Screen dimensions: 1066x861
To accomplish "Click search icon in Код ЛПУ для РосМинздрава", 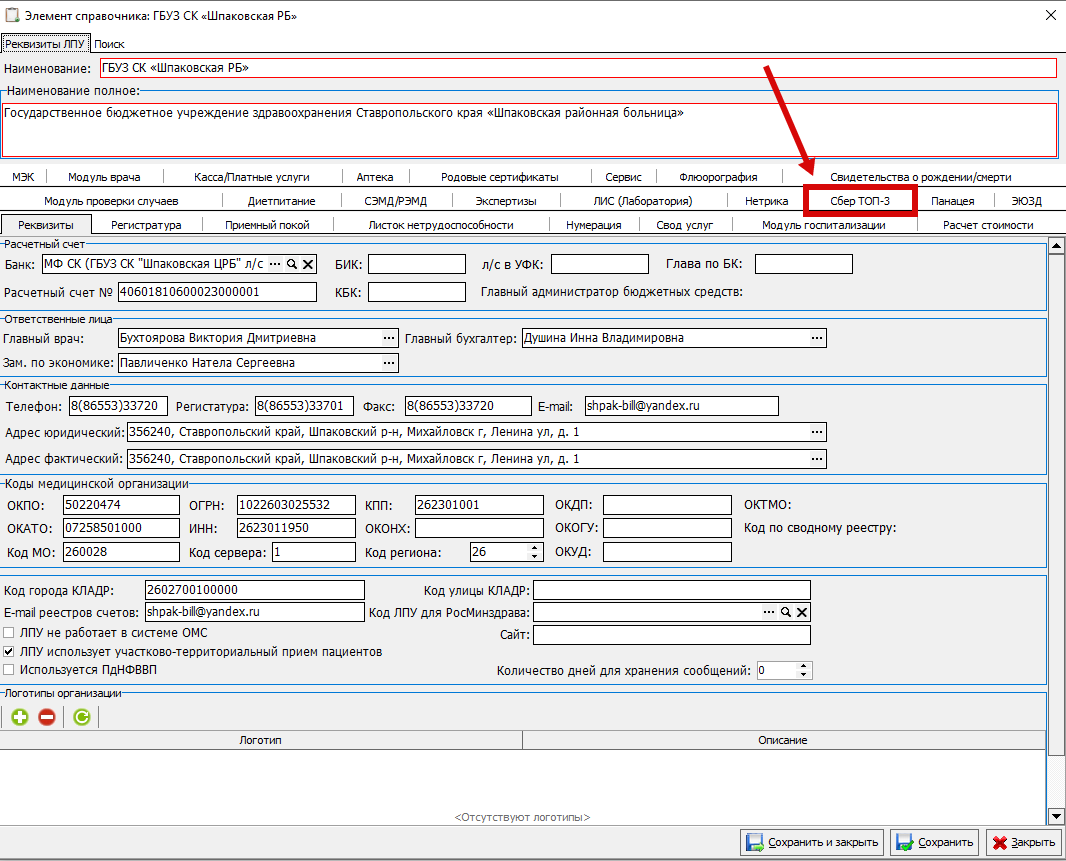I will 786,612.
